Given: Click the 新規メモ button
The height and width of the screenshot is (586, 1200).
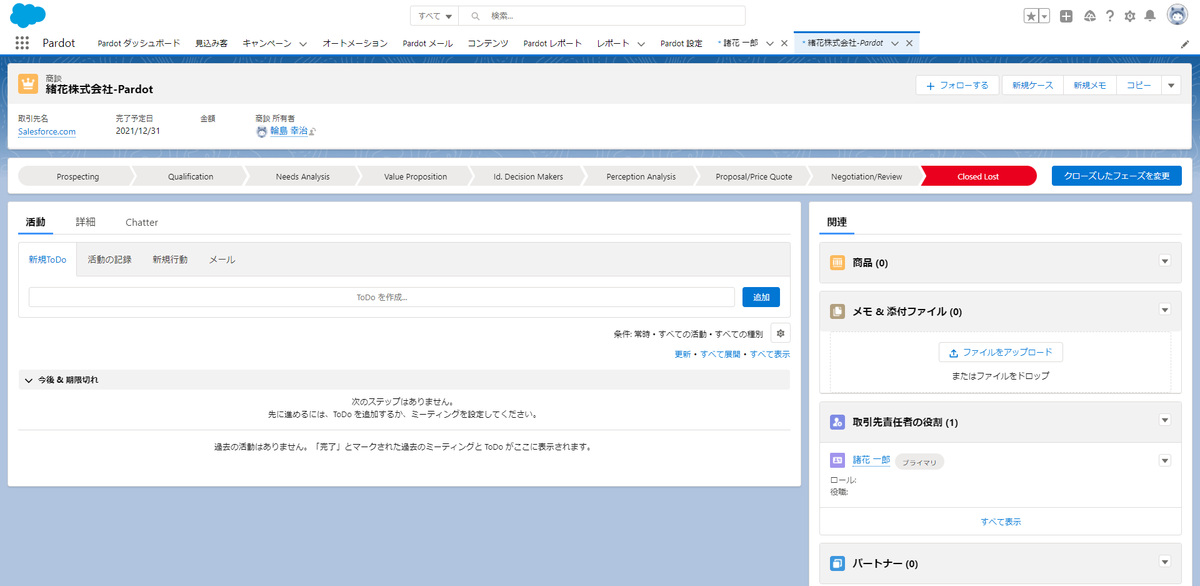Looking at the screenshot, I should click(x=1089, y=86).
